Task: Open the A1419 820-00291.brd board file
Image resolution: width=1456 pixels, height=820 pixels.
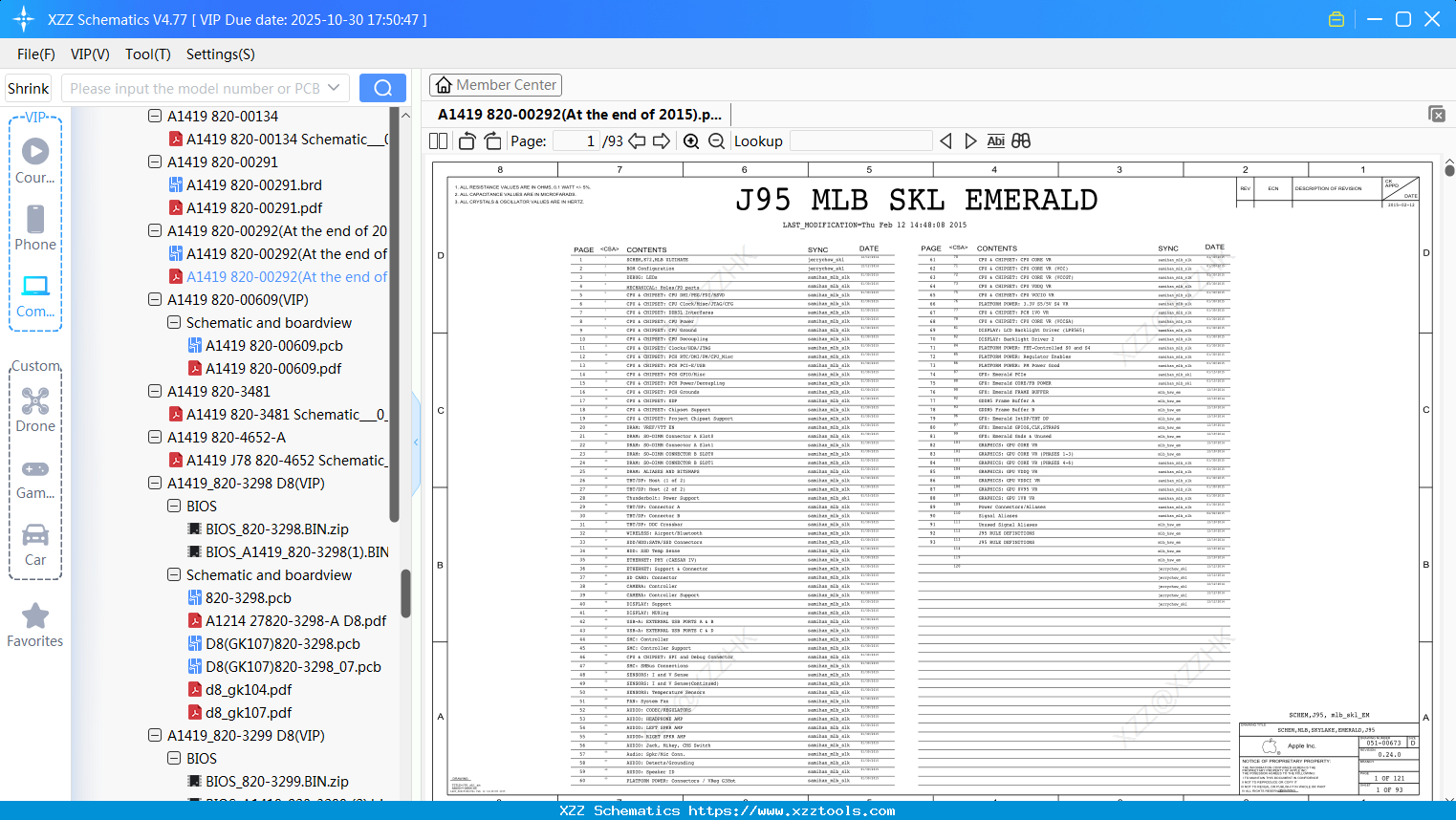Action: pyautogui.click(x=253, y=184)
